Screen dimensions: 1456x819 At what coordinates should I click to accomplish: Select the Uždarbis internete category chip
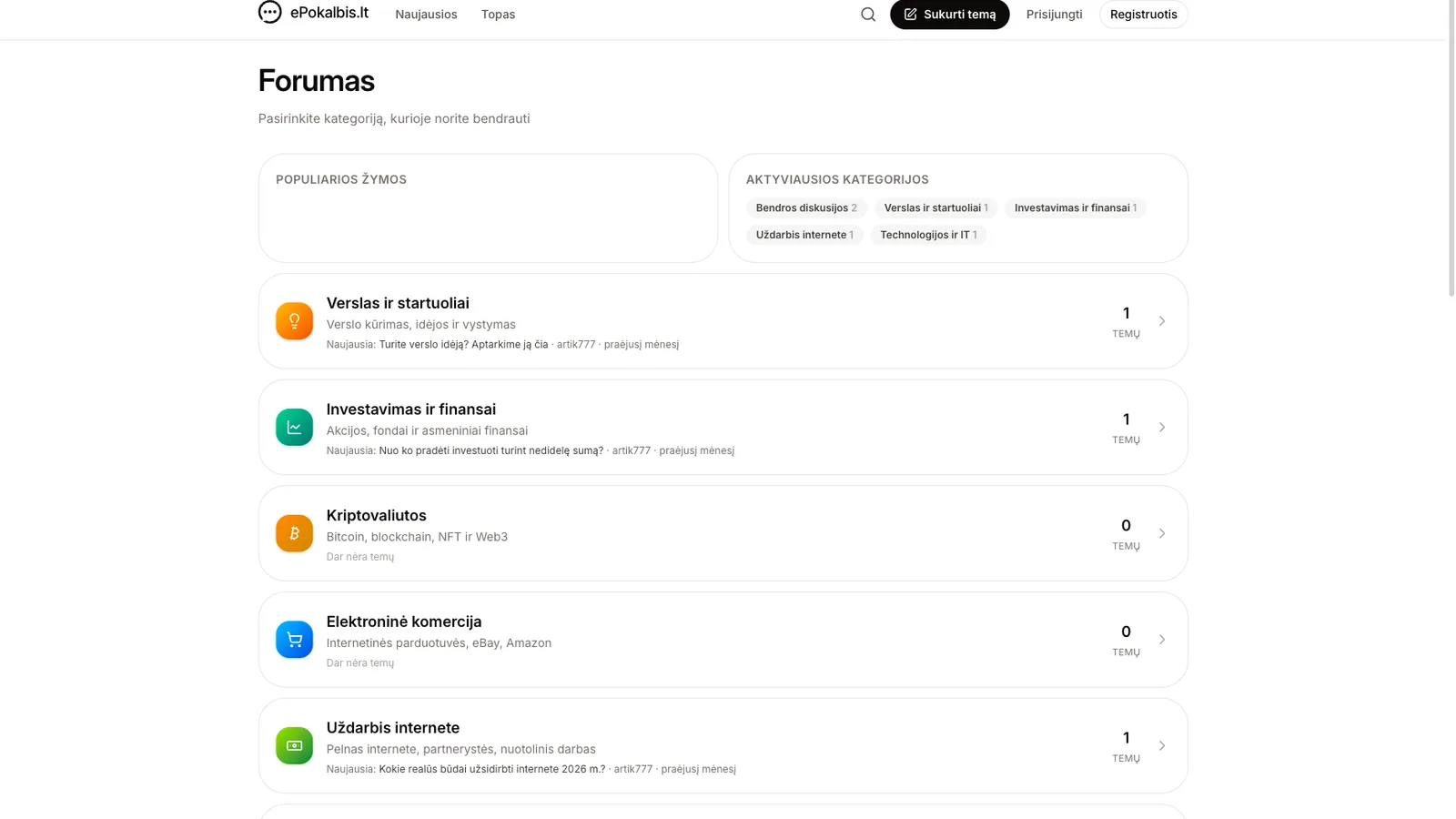(804, 235)
